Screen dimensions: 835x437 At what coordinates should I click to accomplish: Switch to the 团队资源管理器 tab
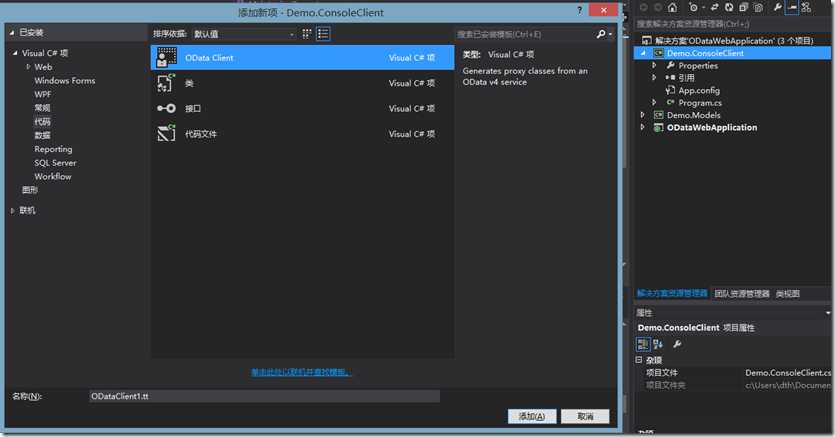(742, 293)
